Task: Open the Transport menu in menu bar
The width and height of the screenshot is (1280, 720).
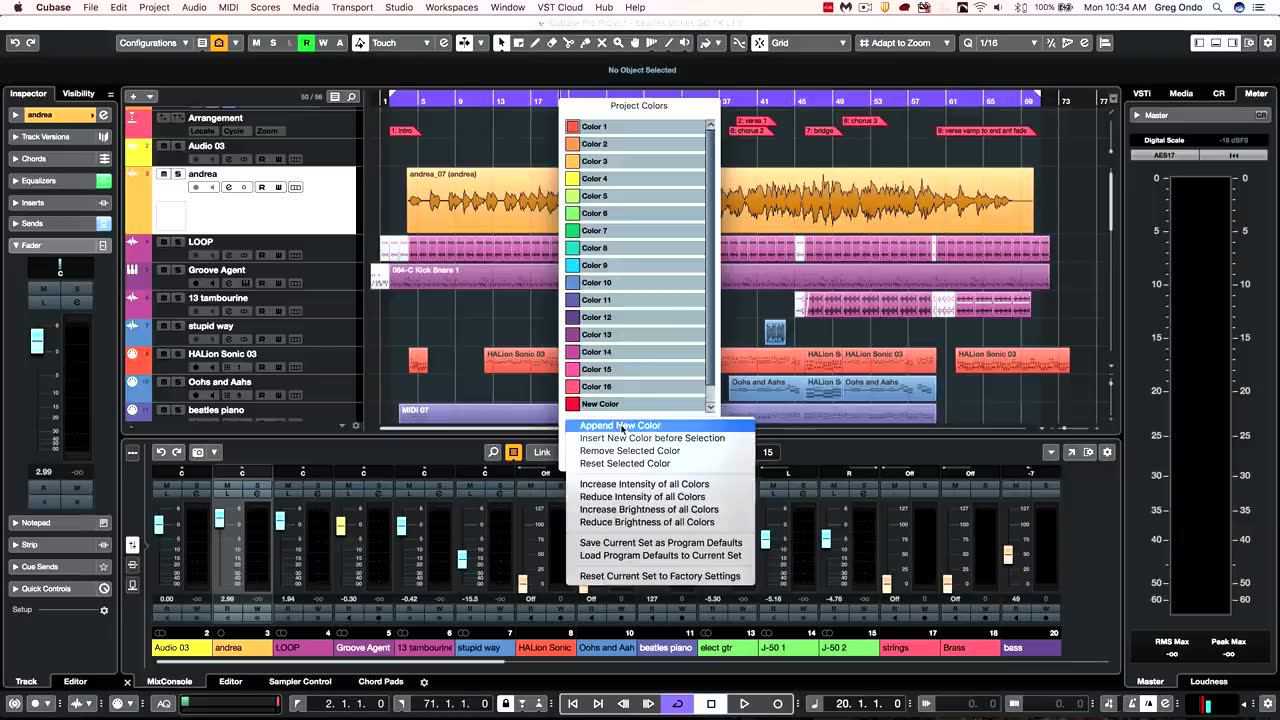Action: tap(351, 7)
